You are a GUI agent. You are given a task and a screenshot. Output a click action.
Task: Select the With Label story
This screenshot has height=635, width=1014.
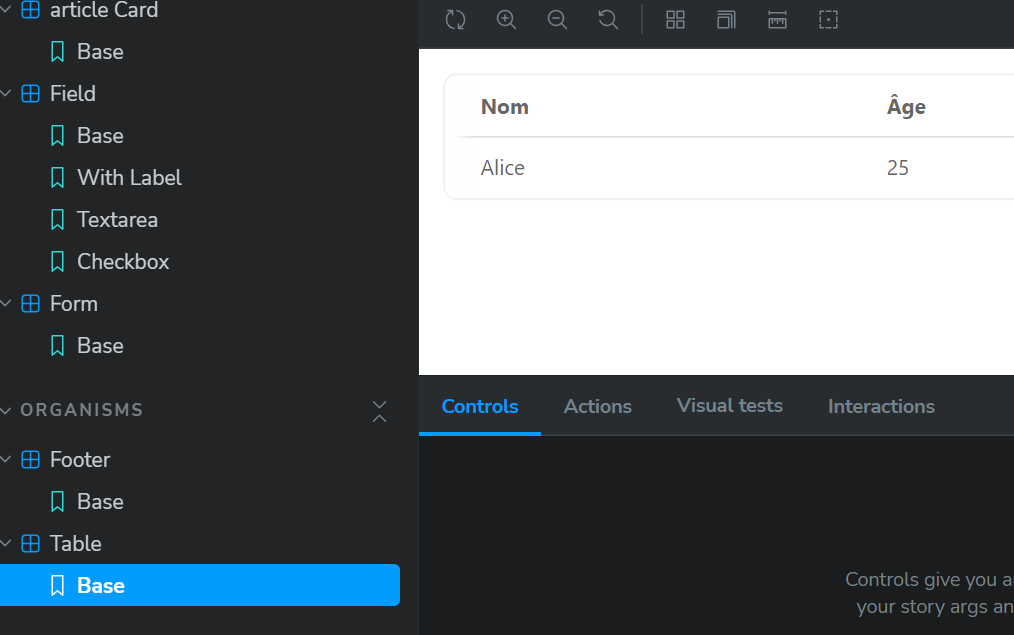129,177
